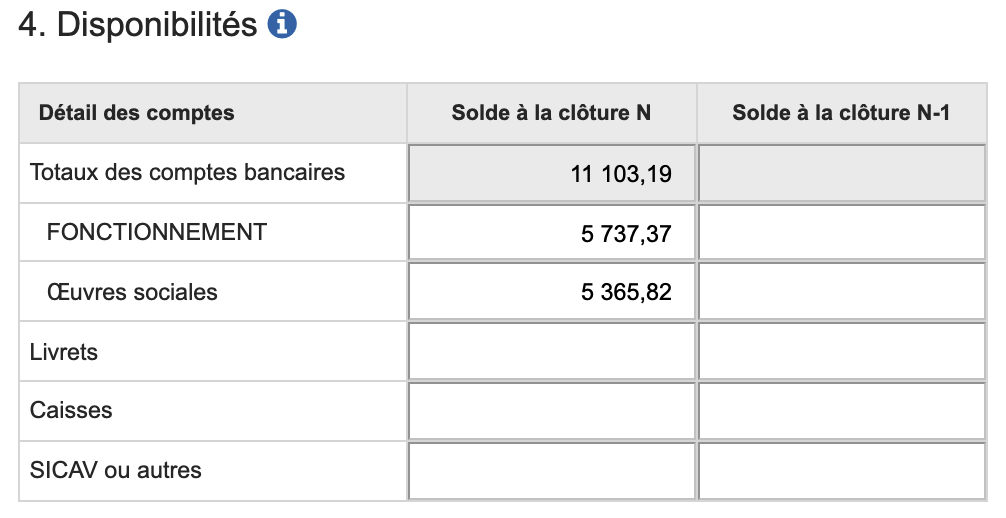Focus the Œuvres sociales closing balance N field
The height and width of the screenshot is (518, 1006).
click(x=551, y=292)
